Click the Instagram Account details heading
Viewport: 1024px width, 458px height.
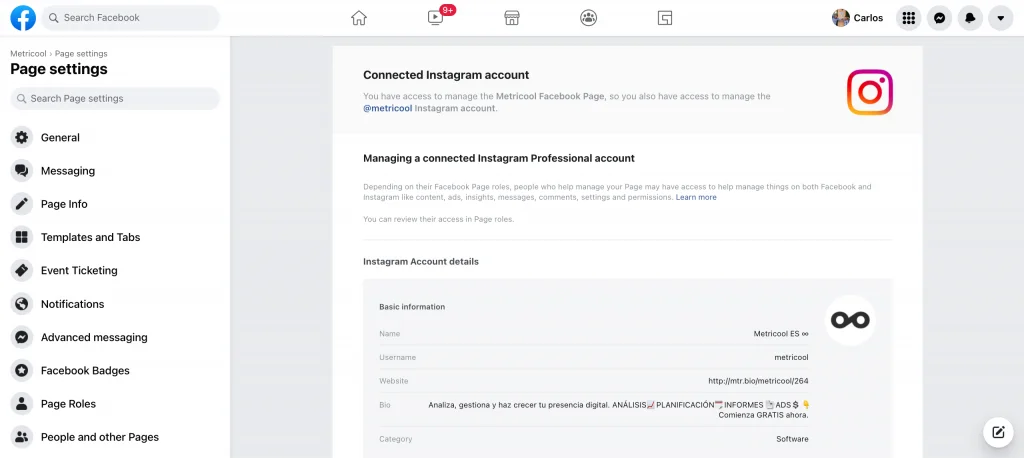(421, 261)
